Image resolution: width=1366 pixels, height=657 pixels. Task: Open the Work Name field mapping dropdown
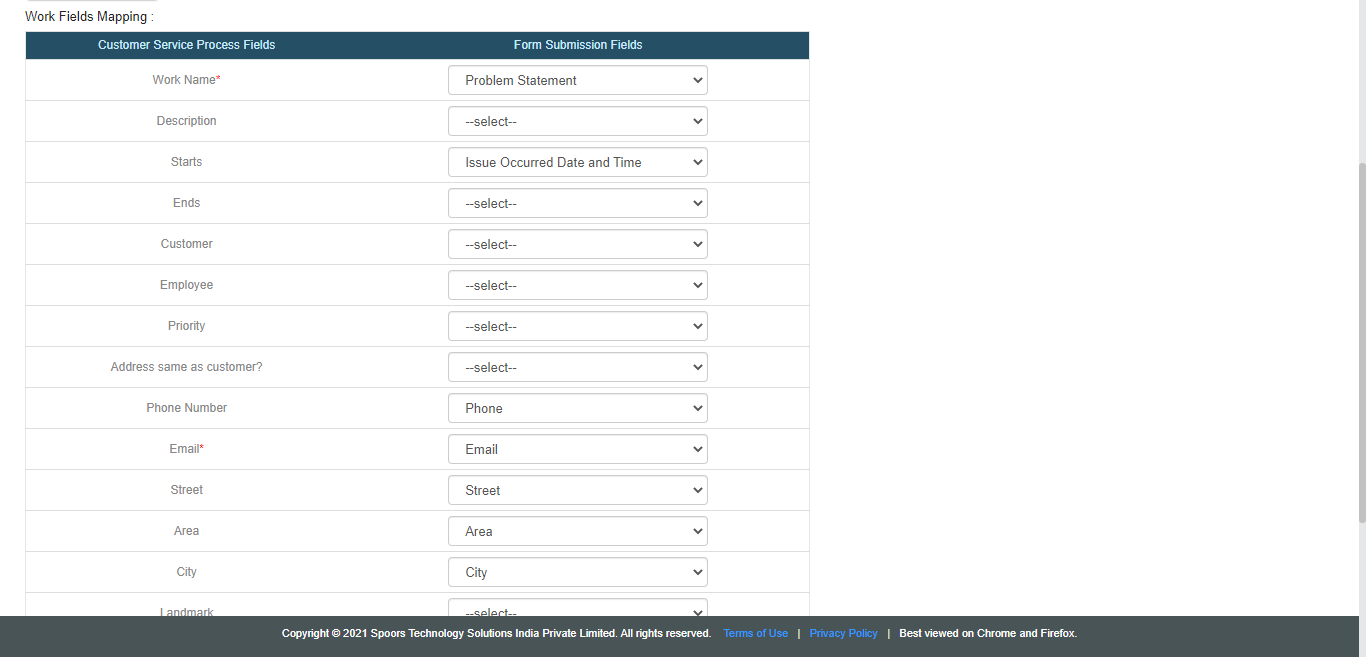pos(577,80)
